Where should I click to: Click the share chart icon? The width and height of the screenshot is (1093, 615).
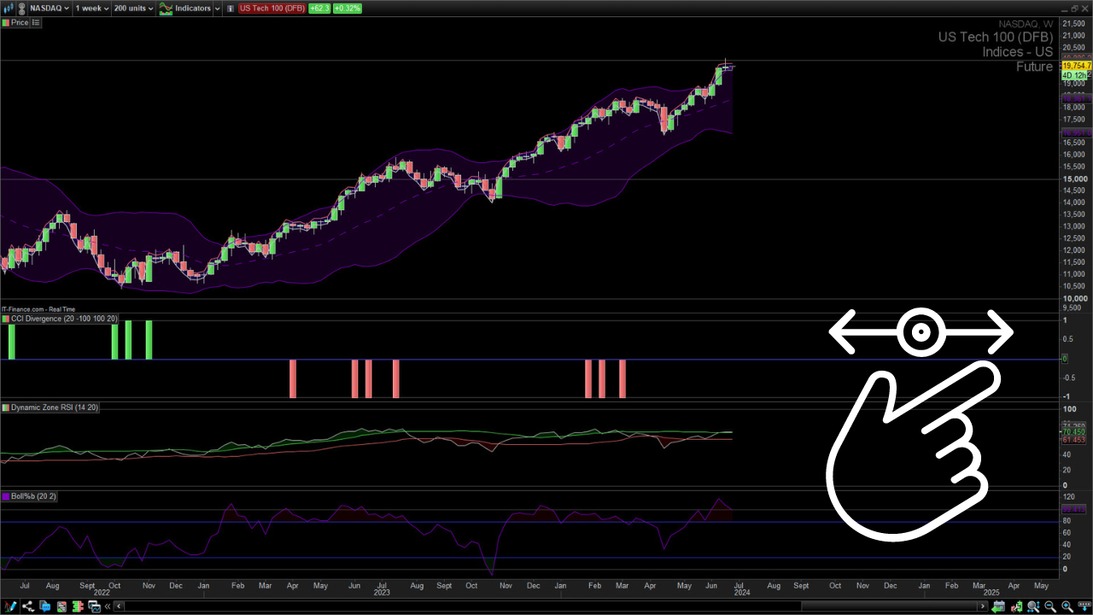29,607
